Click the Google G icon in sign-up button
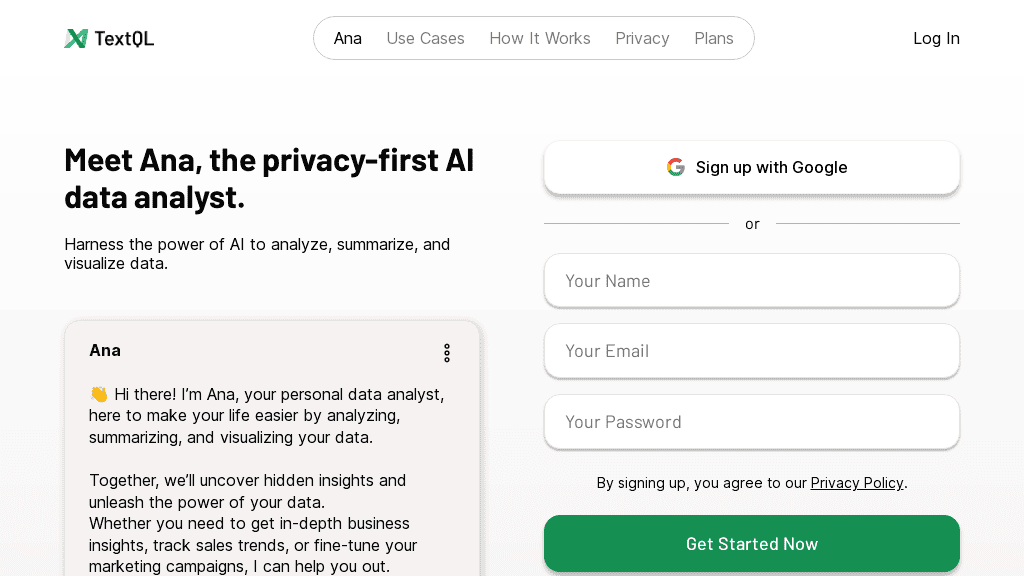 click(676, 167)
